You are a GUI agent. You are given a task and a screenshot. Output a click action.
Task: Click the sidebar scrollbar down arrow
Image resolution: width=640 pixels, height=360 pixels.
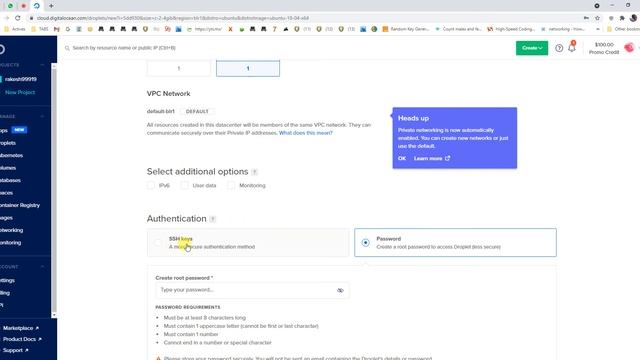coord(54,315)
